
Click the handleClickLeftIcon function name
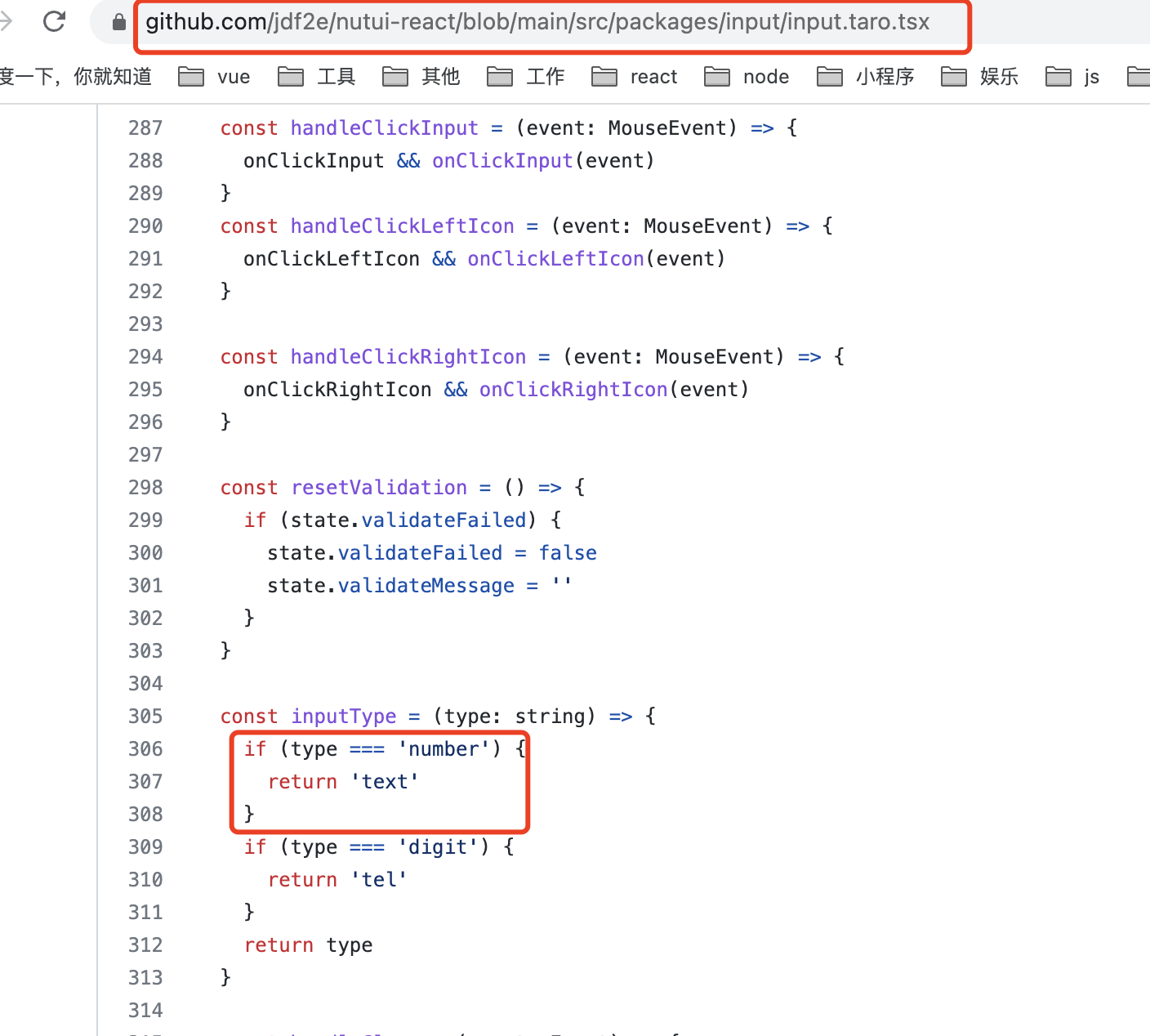(x=402, y=226)
